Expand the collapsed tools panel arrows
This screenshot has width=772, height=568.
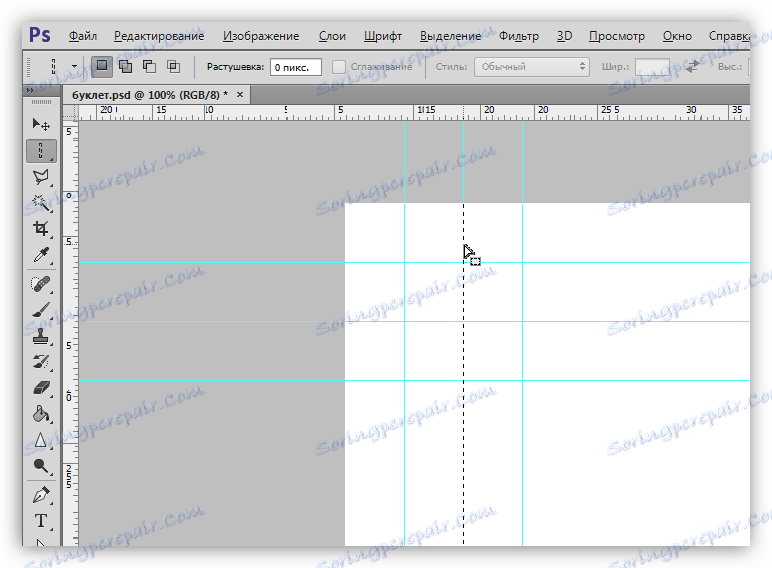click(30, 91)
